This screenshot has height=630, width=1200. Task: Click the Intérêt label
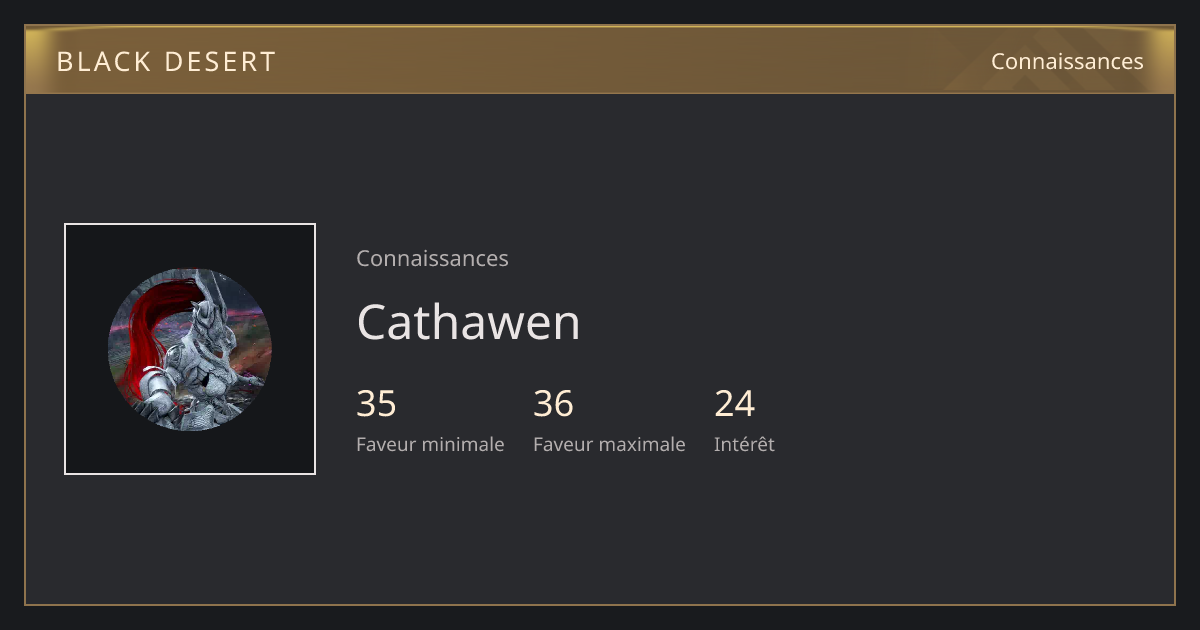(744, 444)
